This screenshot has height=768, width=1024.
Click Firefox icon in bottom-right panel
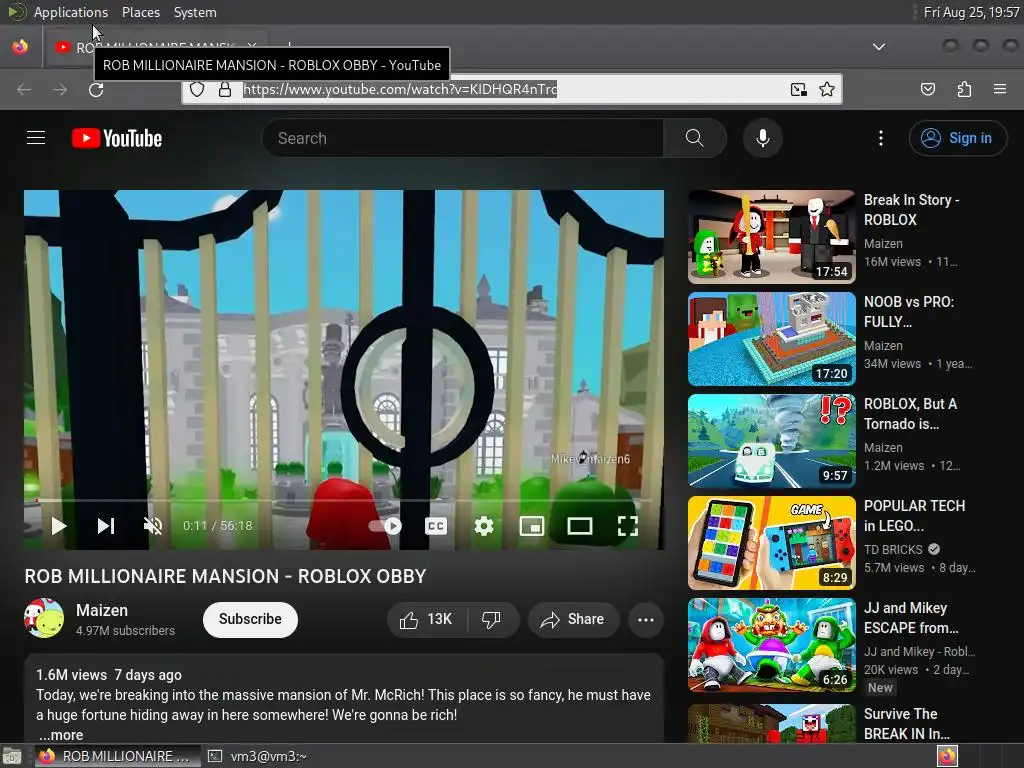coord(947,756)
